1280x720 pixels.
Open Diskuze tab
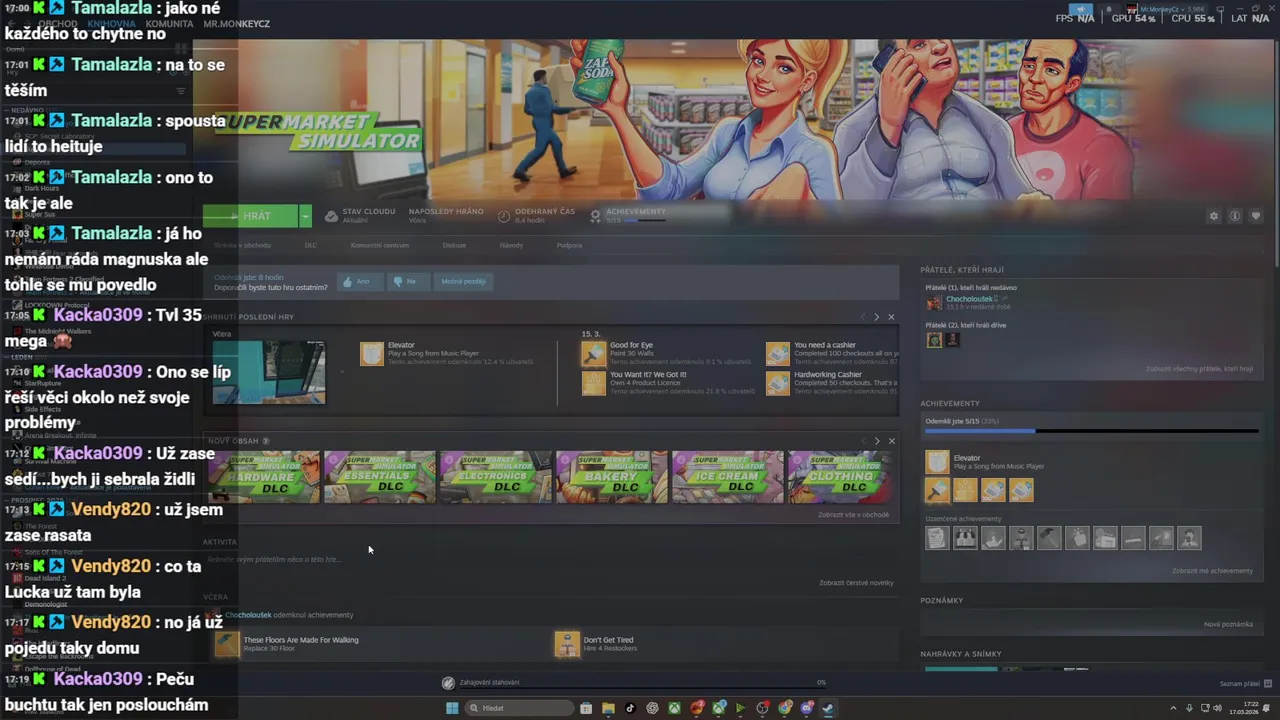tap(454, 245)
